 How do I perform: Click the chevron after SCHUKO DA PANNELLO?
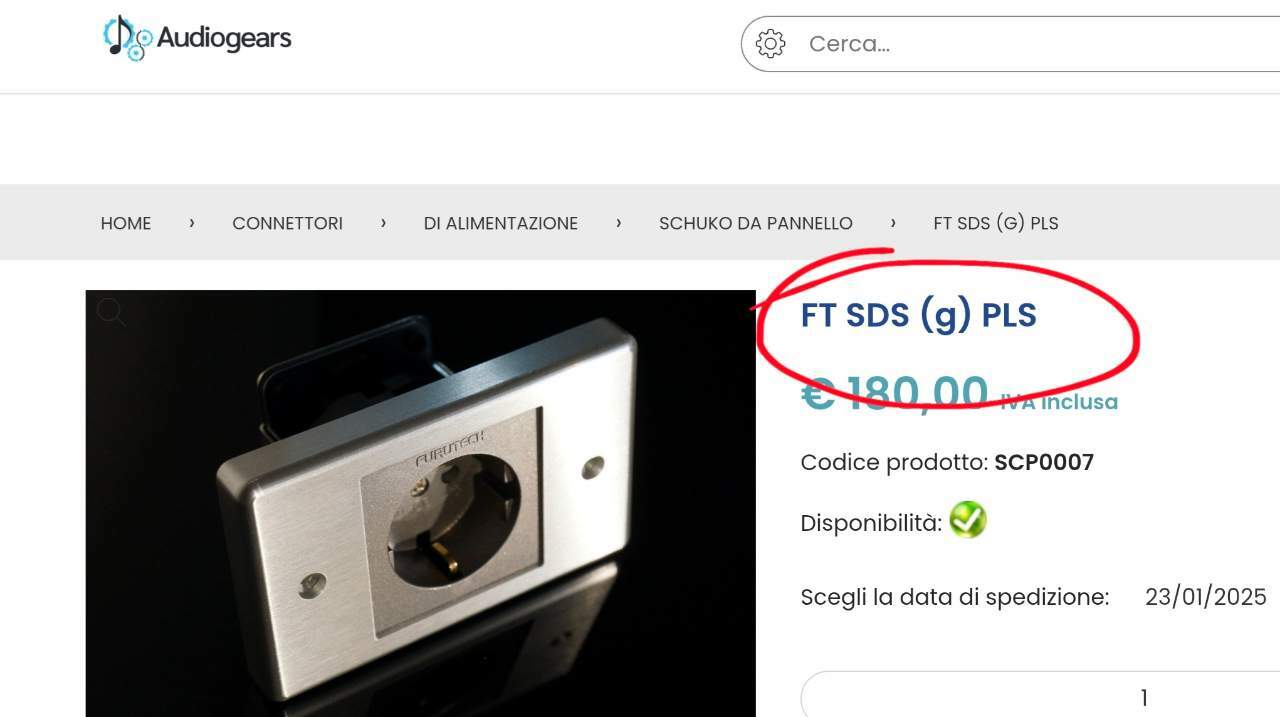point(893,222)
